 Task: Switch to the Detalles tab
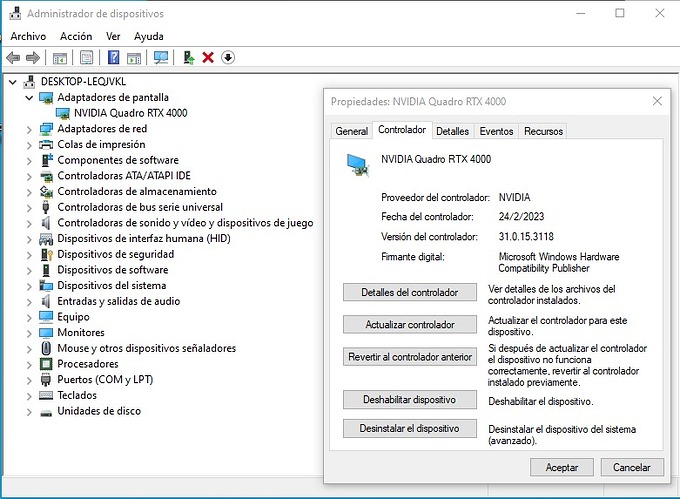coord(452,131)
